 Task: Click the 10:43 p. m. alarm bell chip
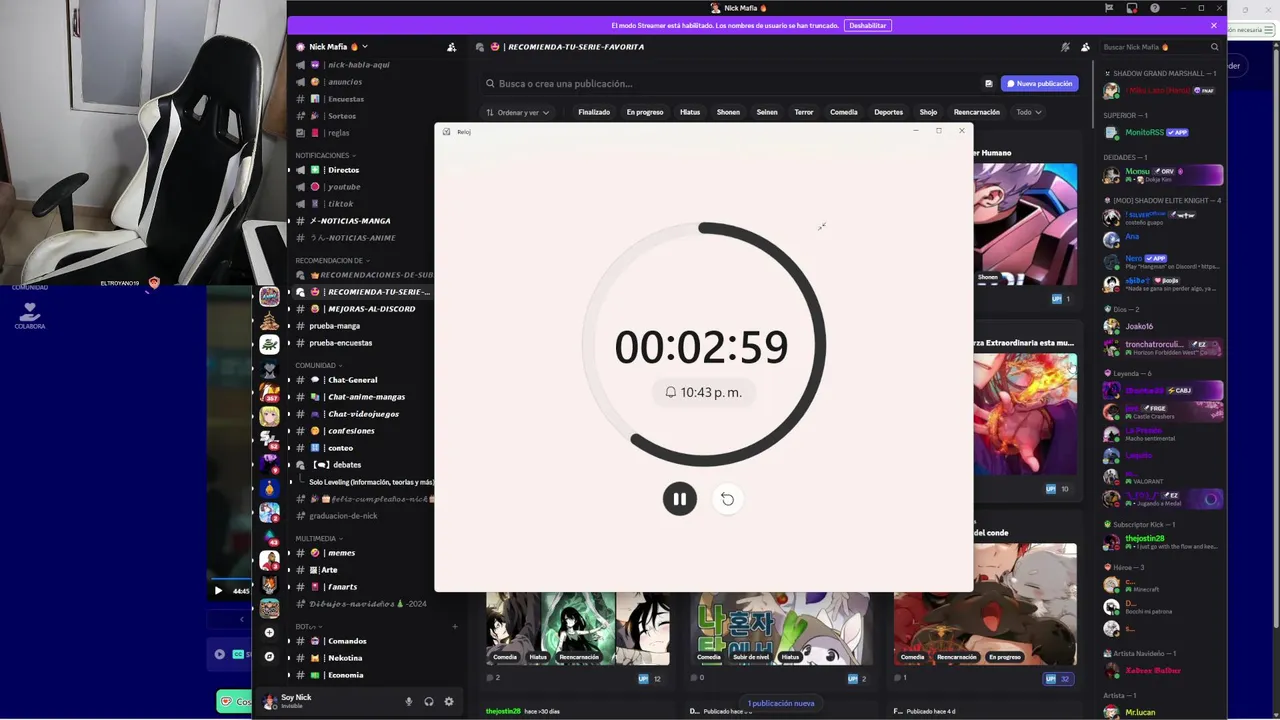tap(704, 393)
